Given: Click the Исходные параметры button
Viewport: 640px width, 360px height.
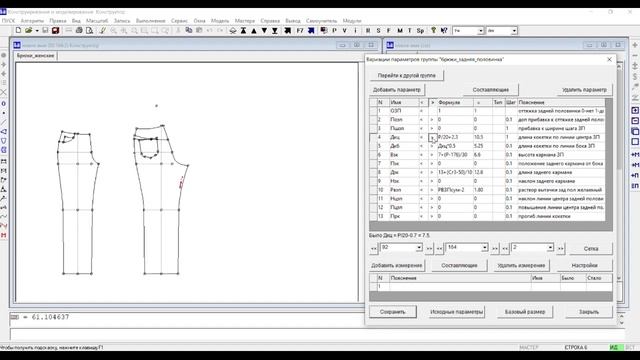Looking at the screenshot, I should point(457,312).
